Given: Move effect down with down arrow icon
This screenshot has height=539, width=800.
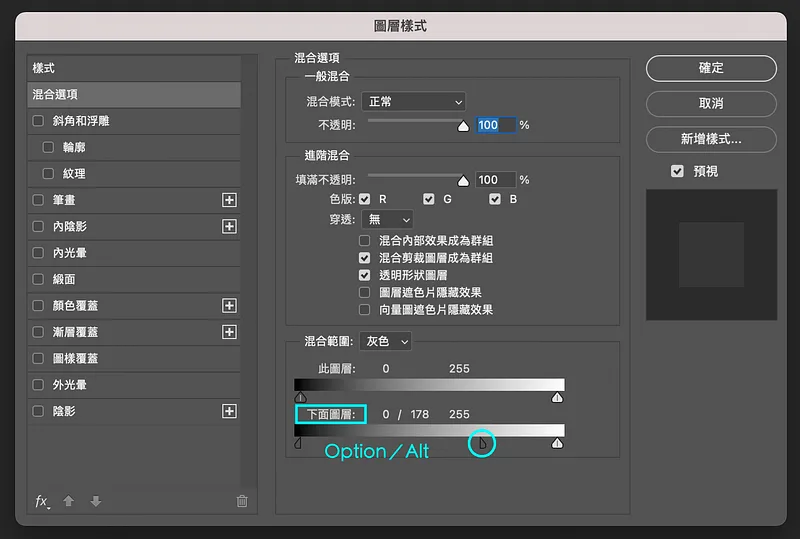Looking at the screenshot, I should pos(95,501).
